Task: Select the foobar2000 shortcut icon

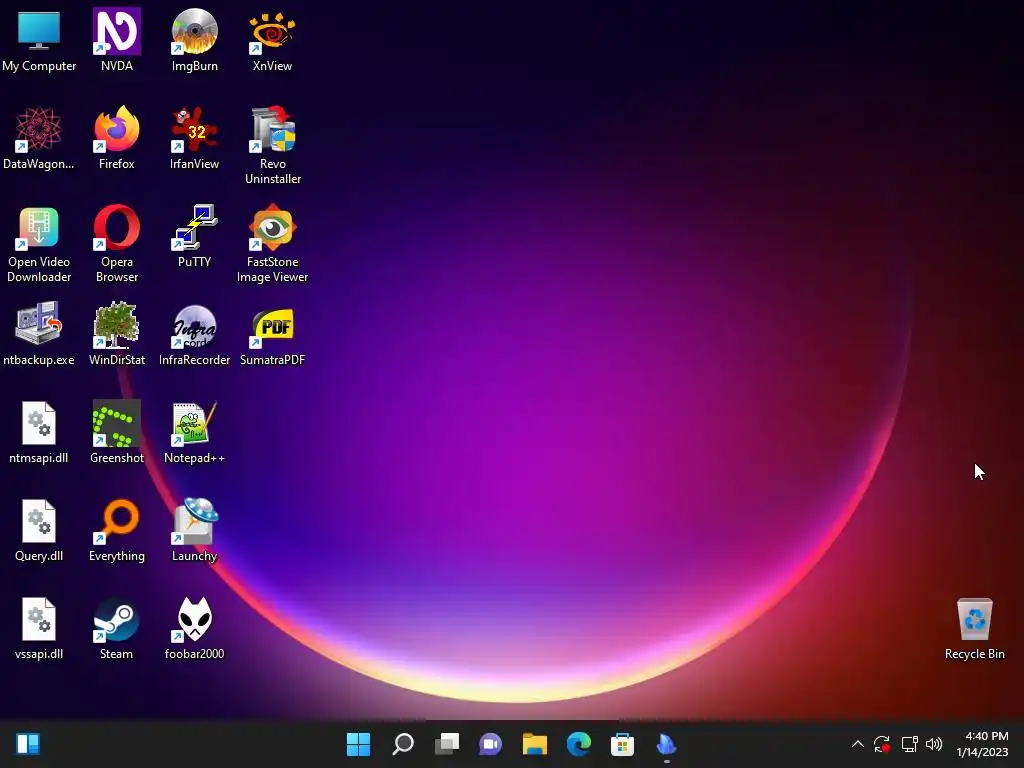Action: pyautogui.click(x=194, y=628)
